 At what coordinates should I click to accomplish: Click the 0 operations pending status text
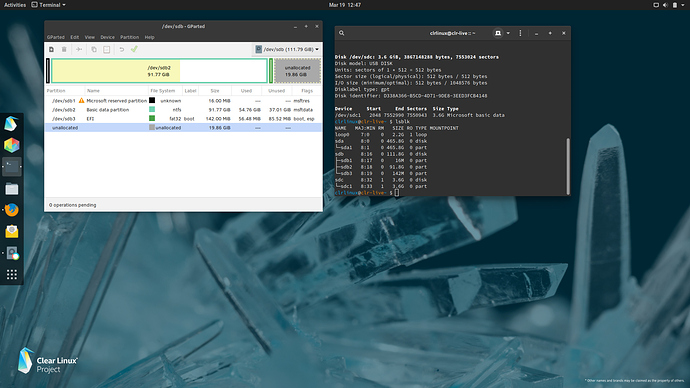pyautogui.click(x=73, y=205)
